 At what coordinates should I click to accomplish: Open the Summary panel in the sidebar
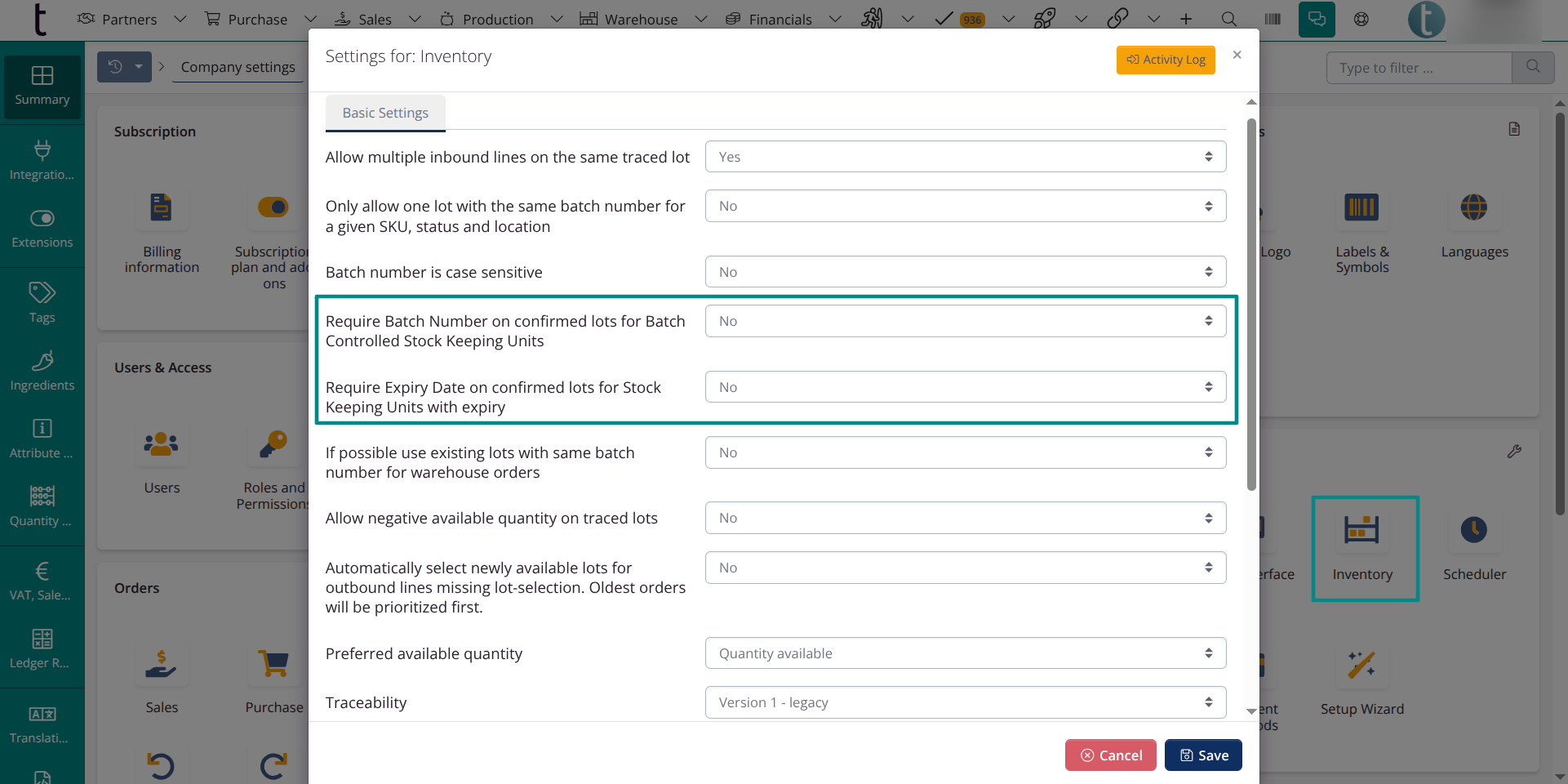42,86
